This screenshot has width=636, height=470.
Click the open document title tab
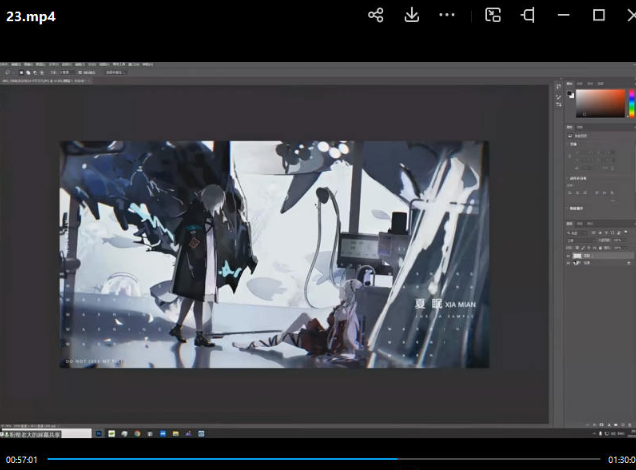tap(45, 81)
